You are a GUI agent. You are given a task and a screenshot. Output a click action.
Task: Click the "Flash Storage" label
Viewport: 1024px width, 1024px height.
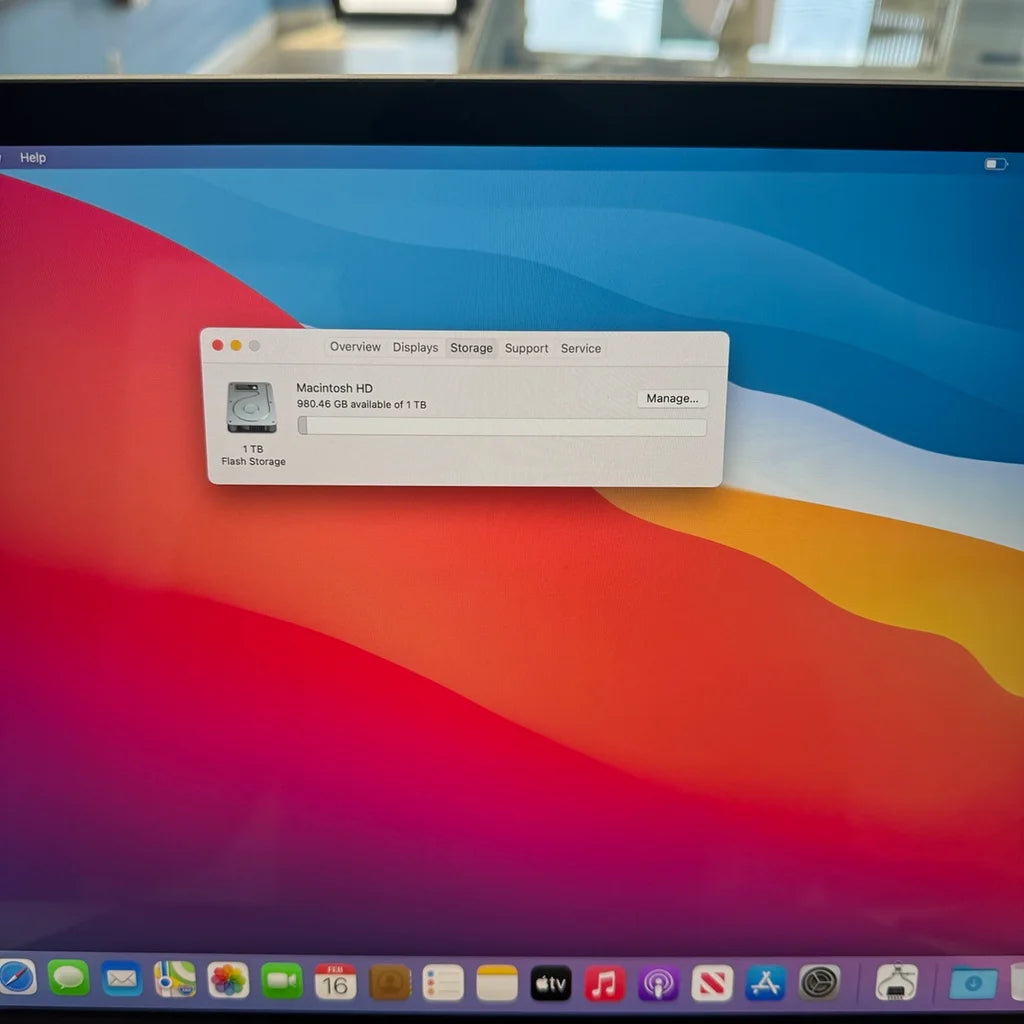click(x=253, y=461)
